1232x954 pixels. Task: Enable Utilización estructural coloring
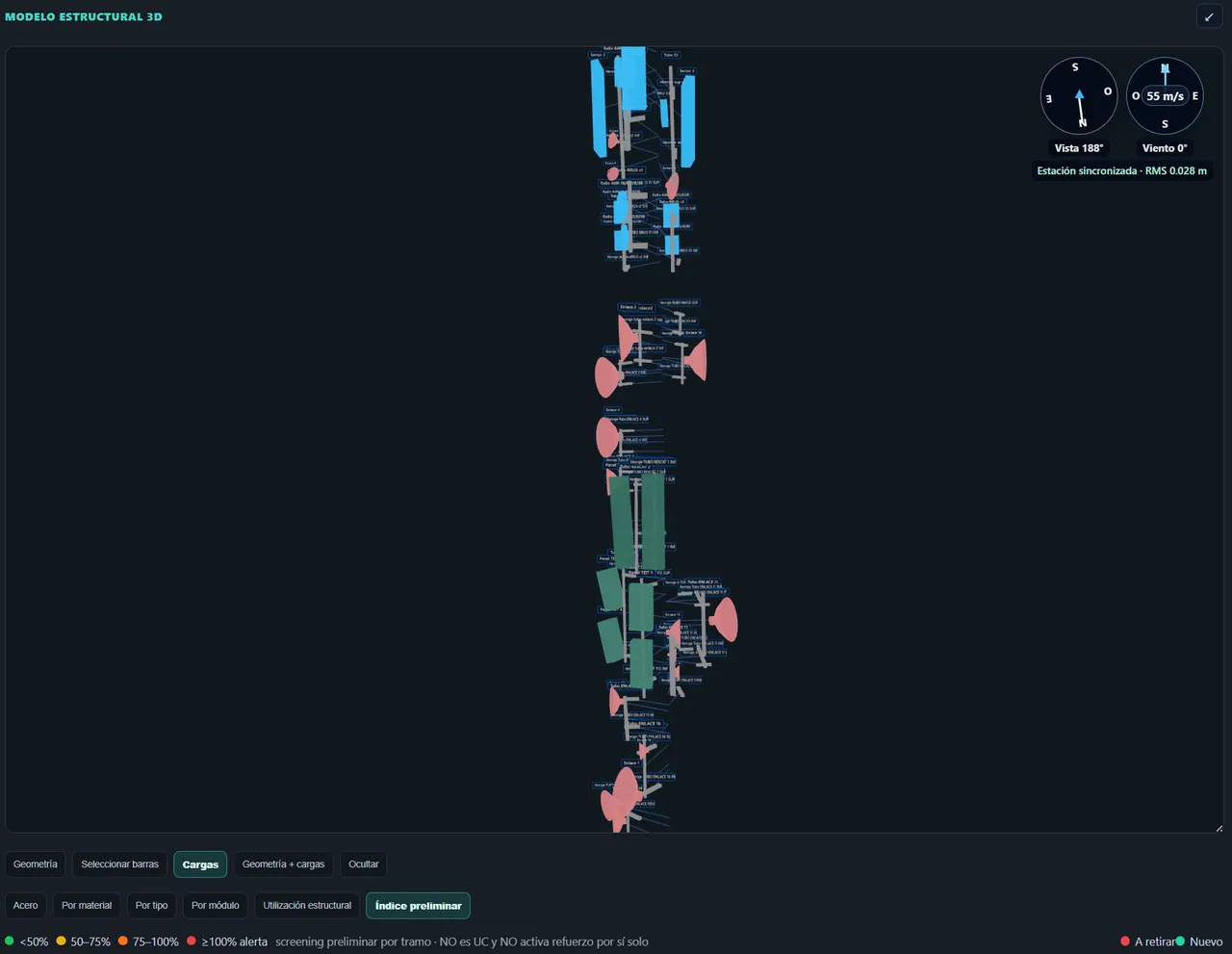307,906
